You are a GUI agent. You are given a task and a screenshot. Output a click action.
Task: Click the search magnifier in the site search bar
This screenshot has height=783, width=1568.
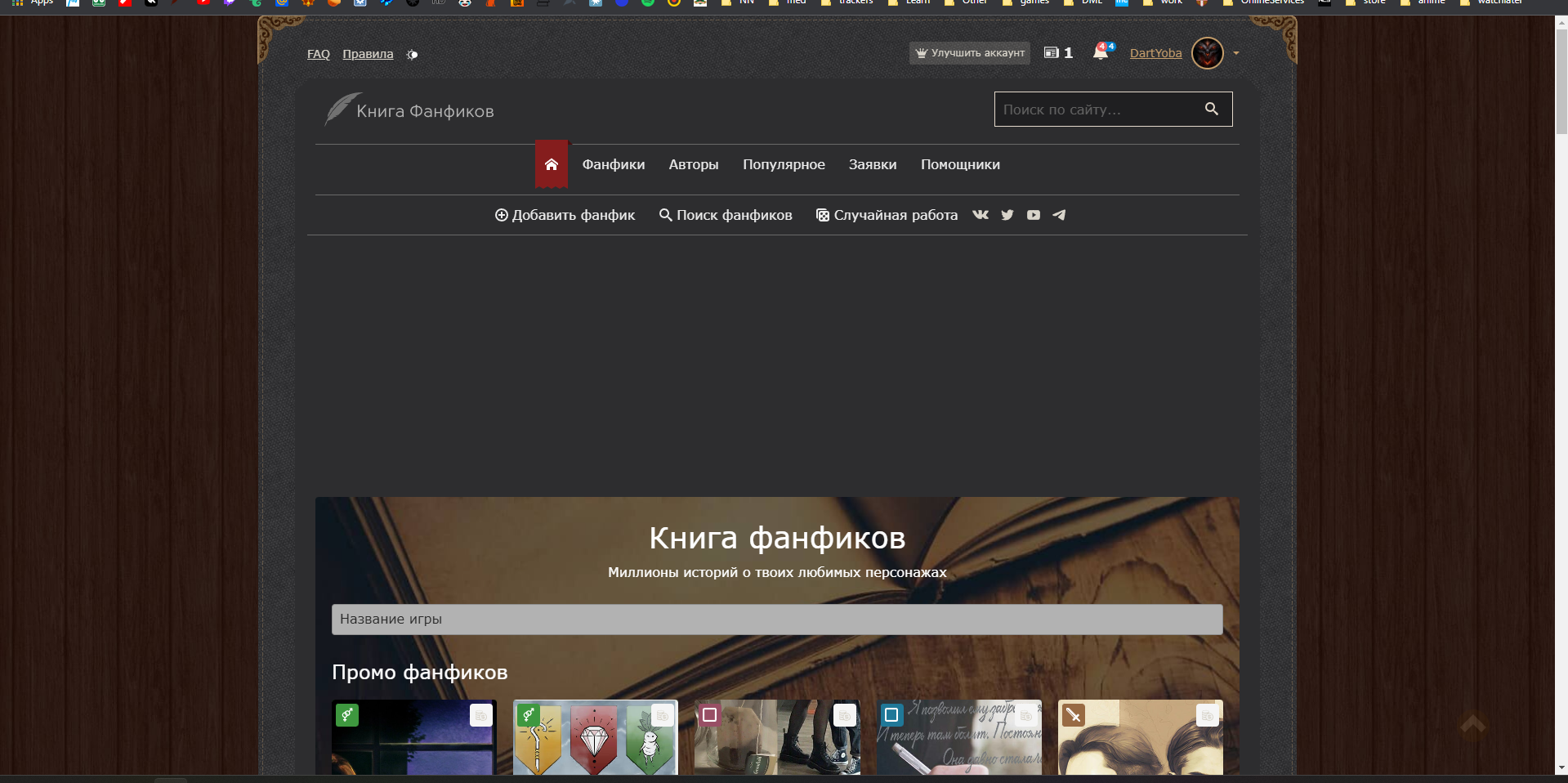tap(1210, 109)
